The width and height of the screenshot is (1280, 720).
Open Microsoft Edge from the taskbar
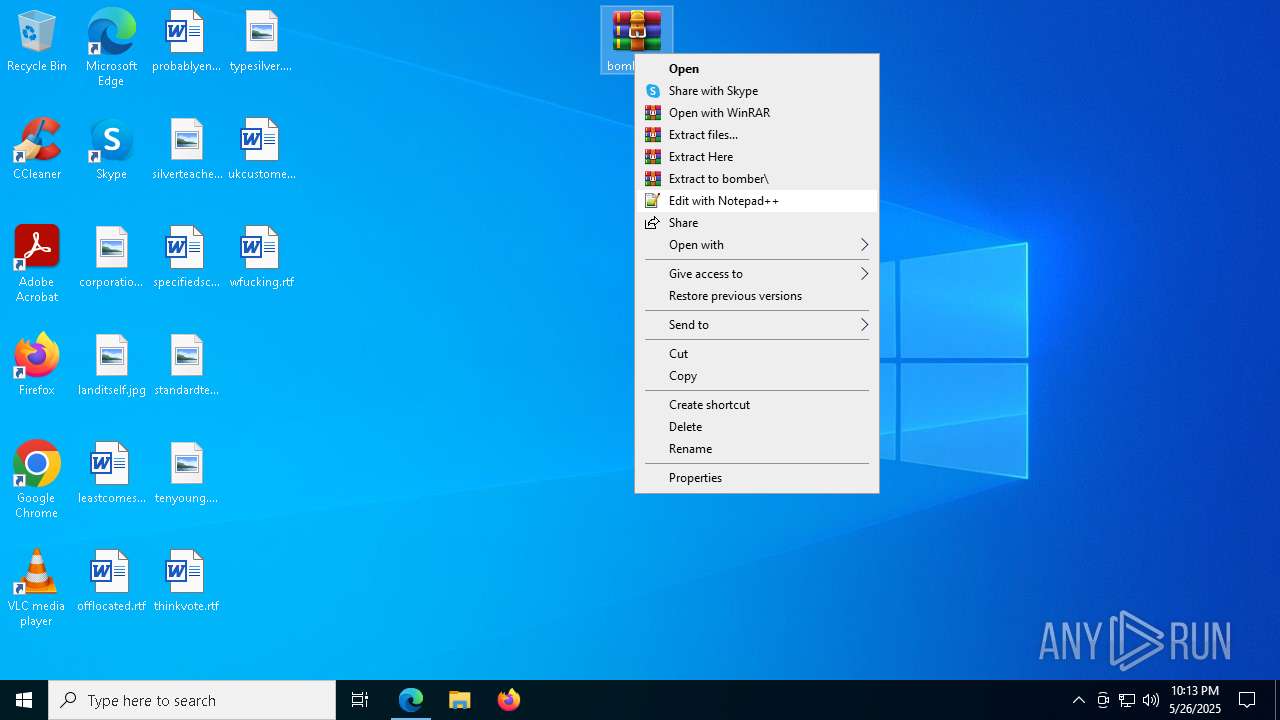tap(411, 700)
